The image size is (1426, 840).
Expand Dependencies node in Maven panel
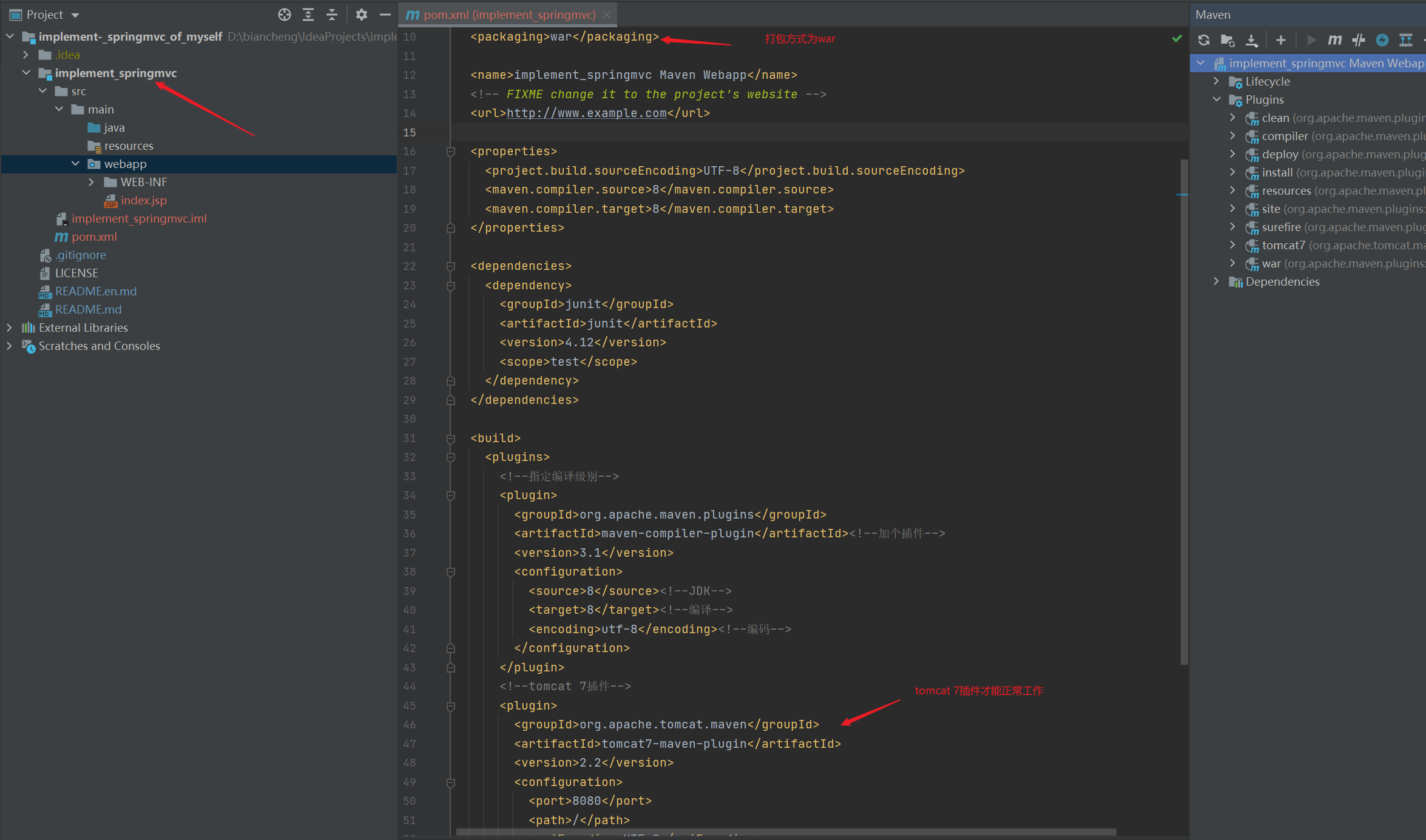point(1217,281)
